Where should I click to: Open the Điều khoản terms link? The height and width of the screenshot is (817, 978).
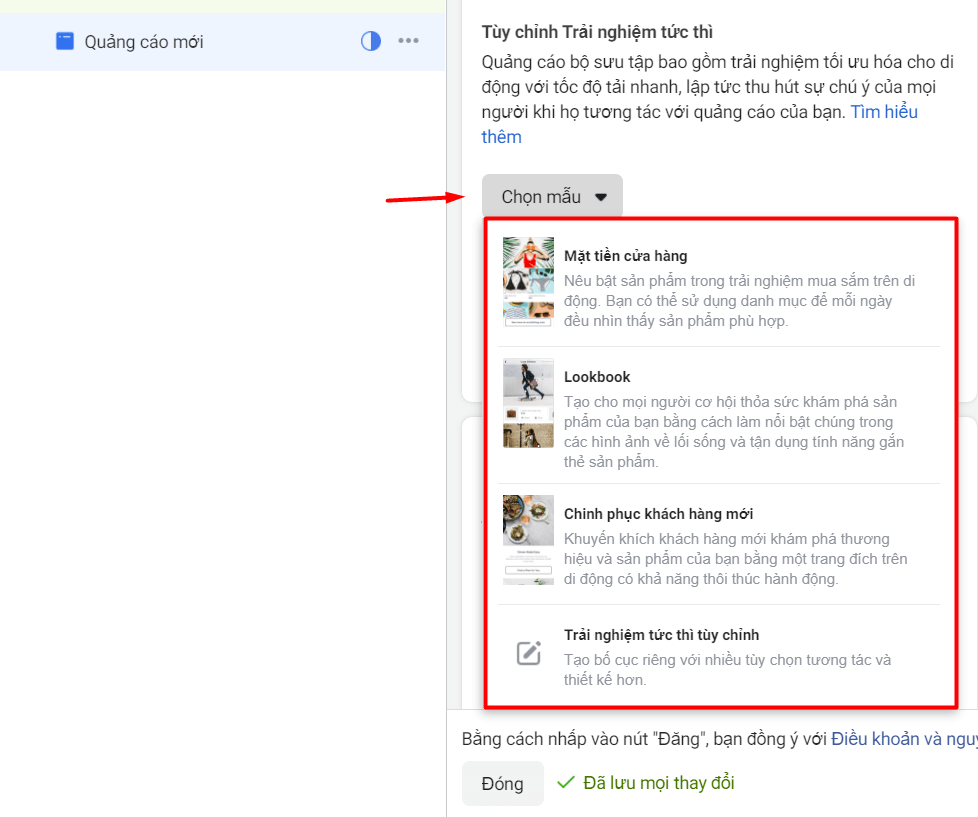(x=902, y=739)
